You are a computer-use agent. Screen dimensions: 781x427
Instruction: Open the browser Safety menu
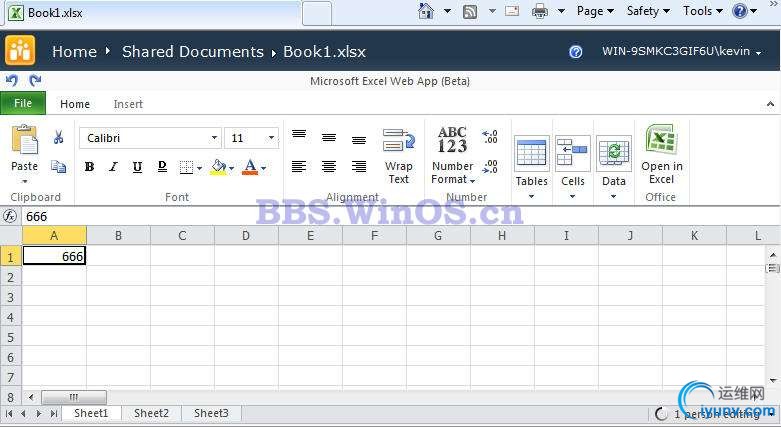pyautogui.click(x=648, y=11)
